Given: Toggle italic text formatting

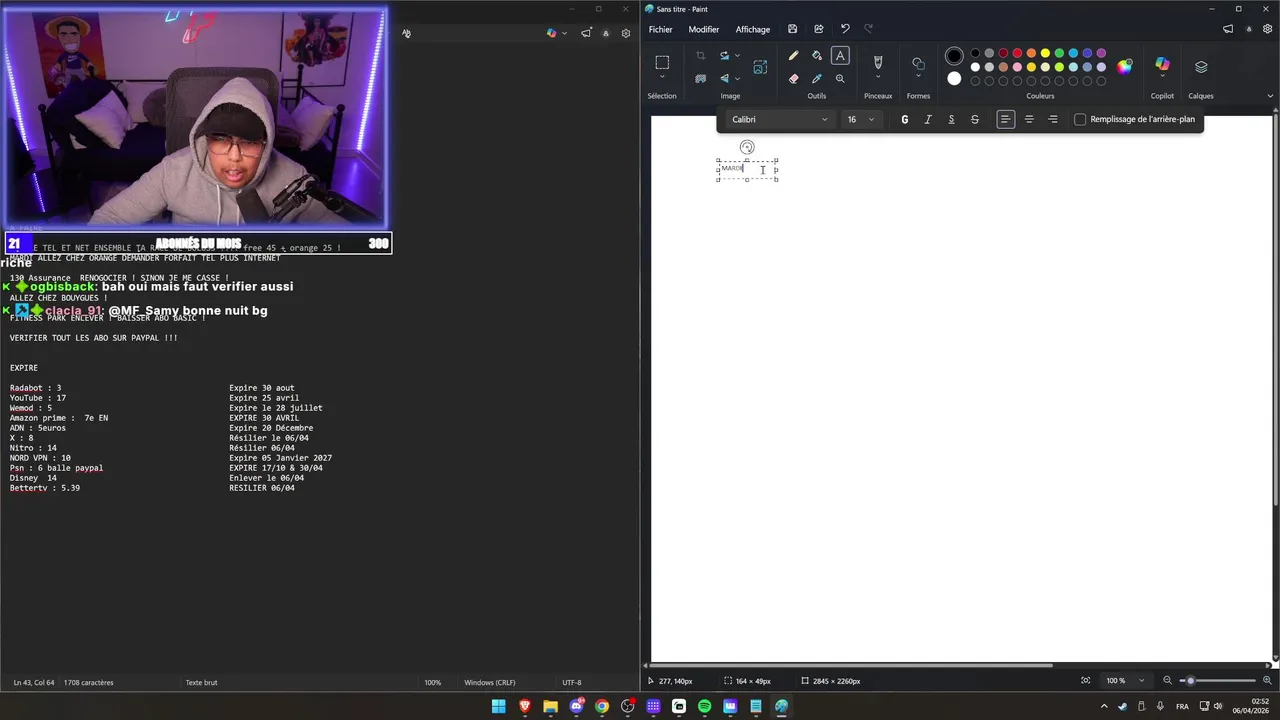Looking at the screenshot, I should 928,119.
